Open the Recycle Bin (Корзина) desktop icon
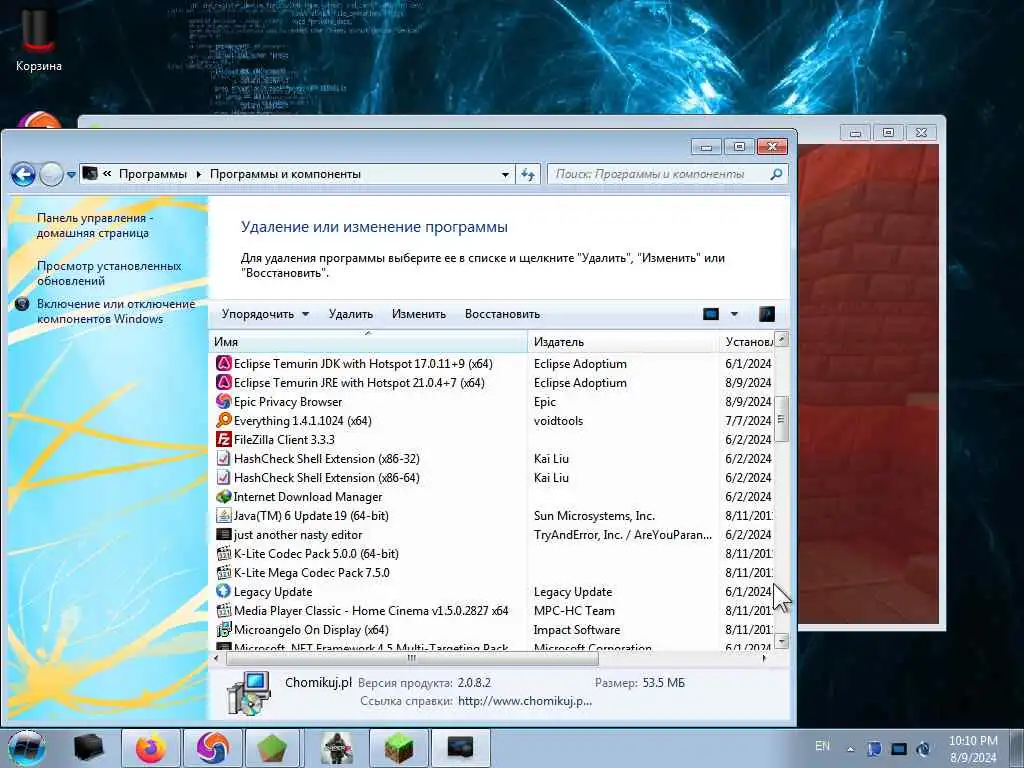Viewport: 1024px width, 768px height. coord(39,39)
